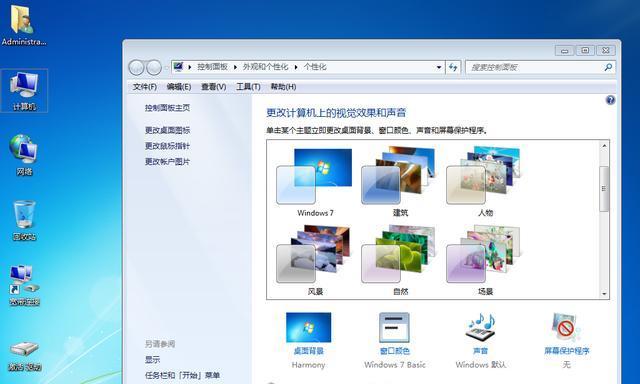Click the back navigation button

tap(136, 67)
